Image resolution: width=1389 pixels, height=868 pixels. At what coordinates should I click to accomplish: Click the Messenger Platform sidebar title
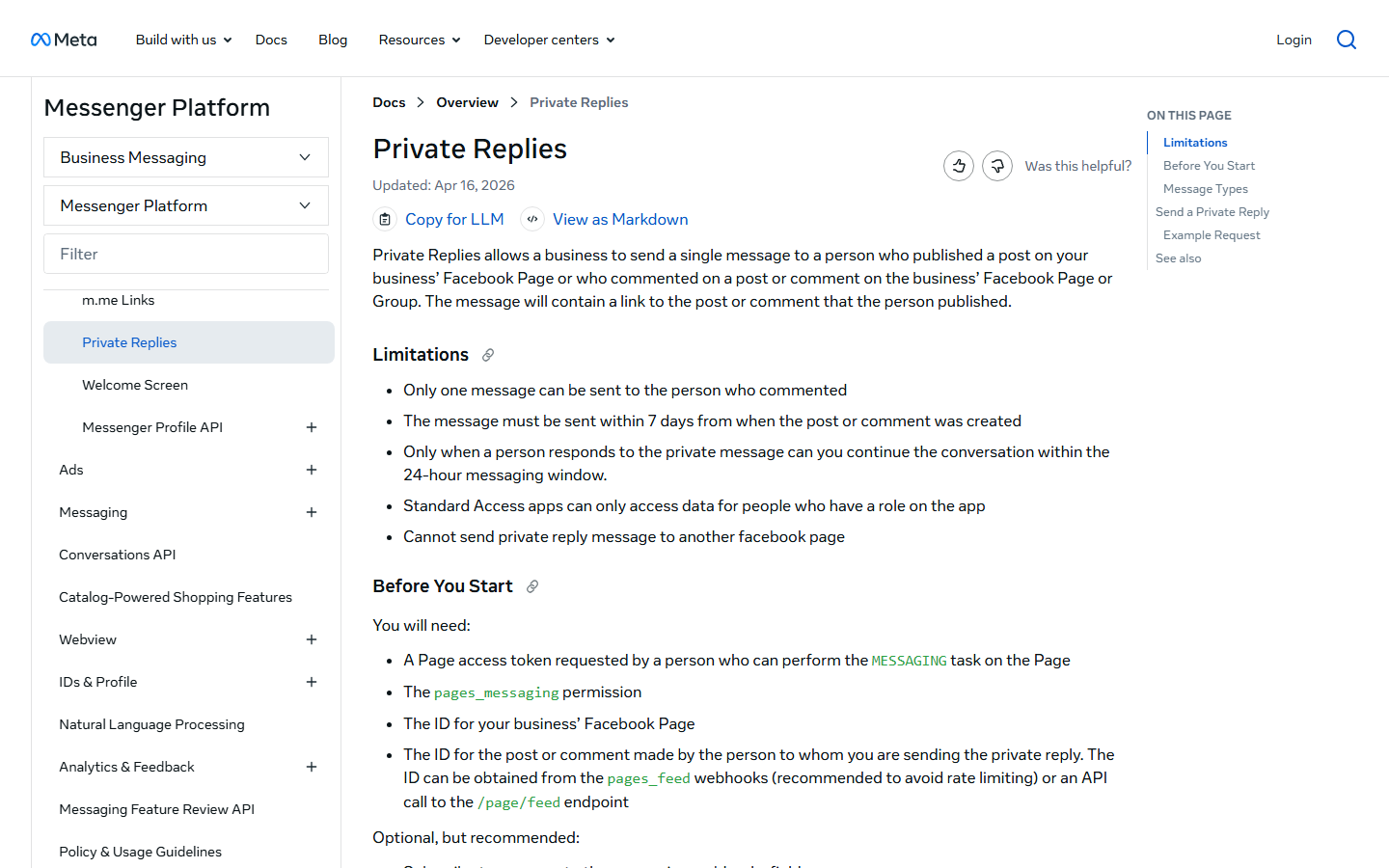point(157,107)
